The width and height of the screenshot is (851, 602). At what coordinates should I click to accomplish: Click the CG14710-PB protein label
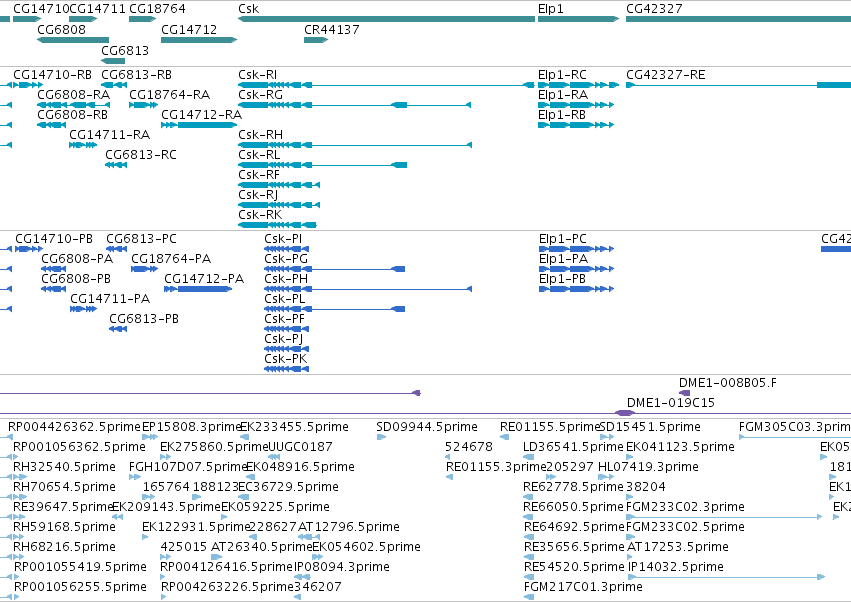click(x=54, y=239)
